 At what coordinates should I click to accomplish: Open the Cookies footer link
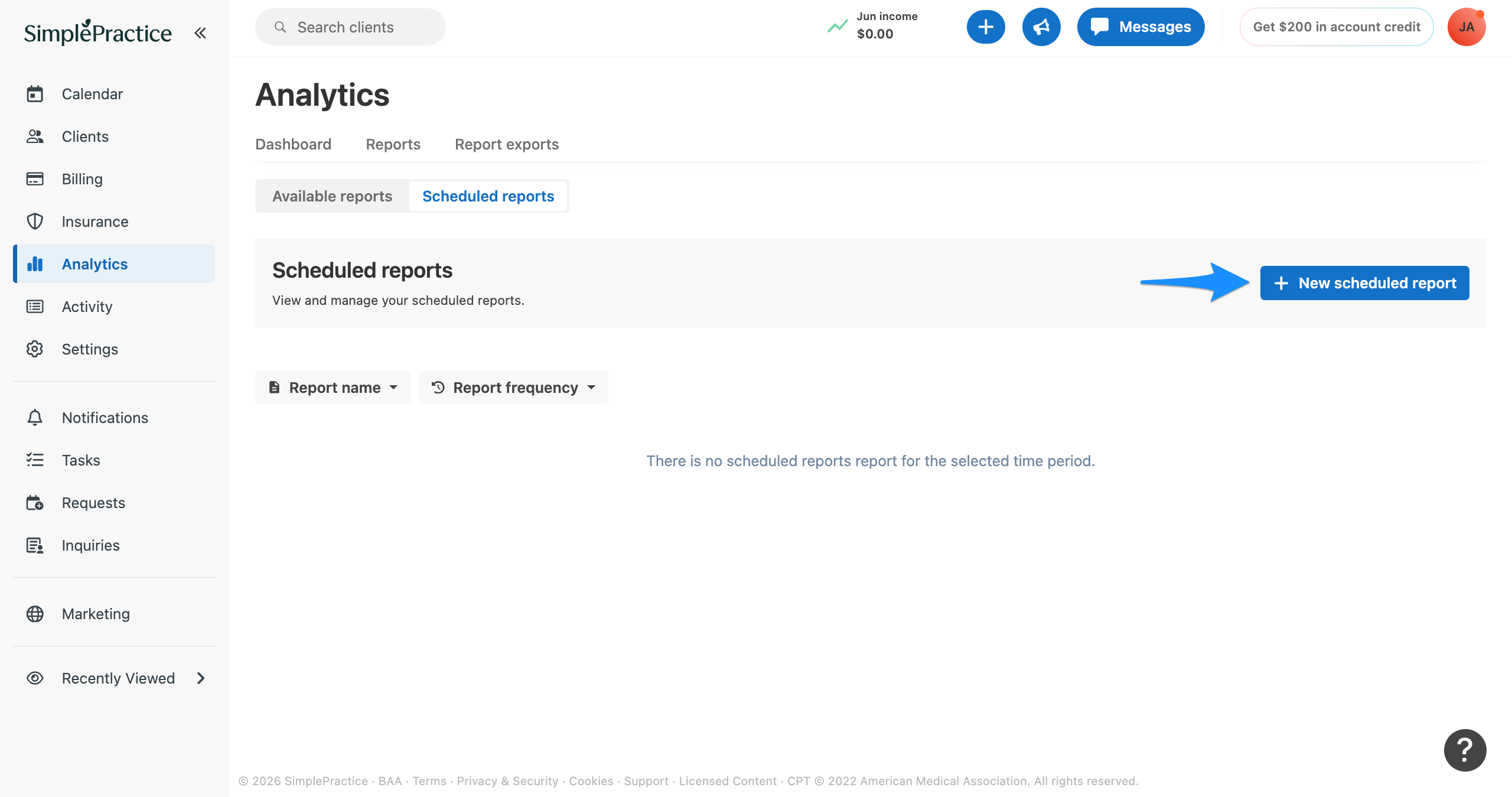pos(591,781)
